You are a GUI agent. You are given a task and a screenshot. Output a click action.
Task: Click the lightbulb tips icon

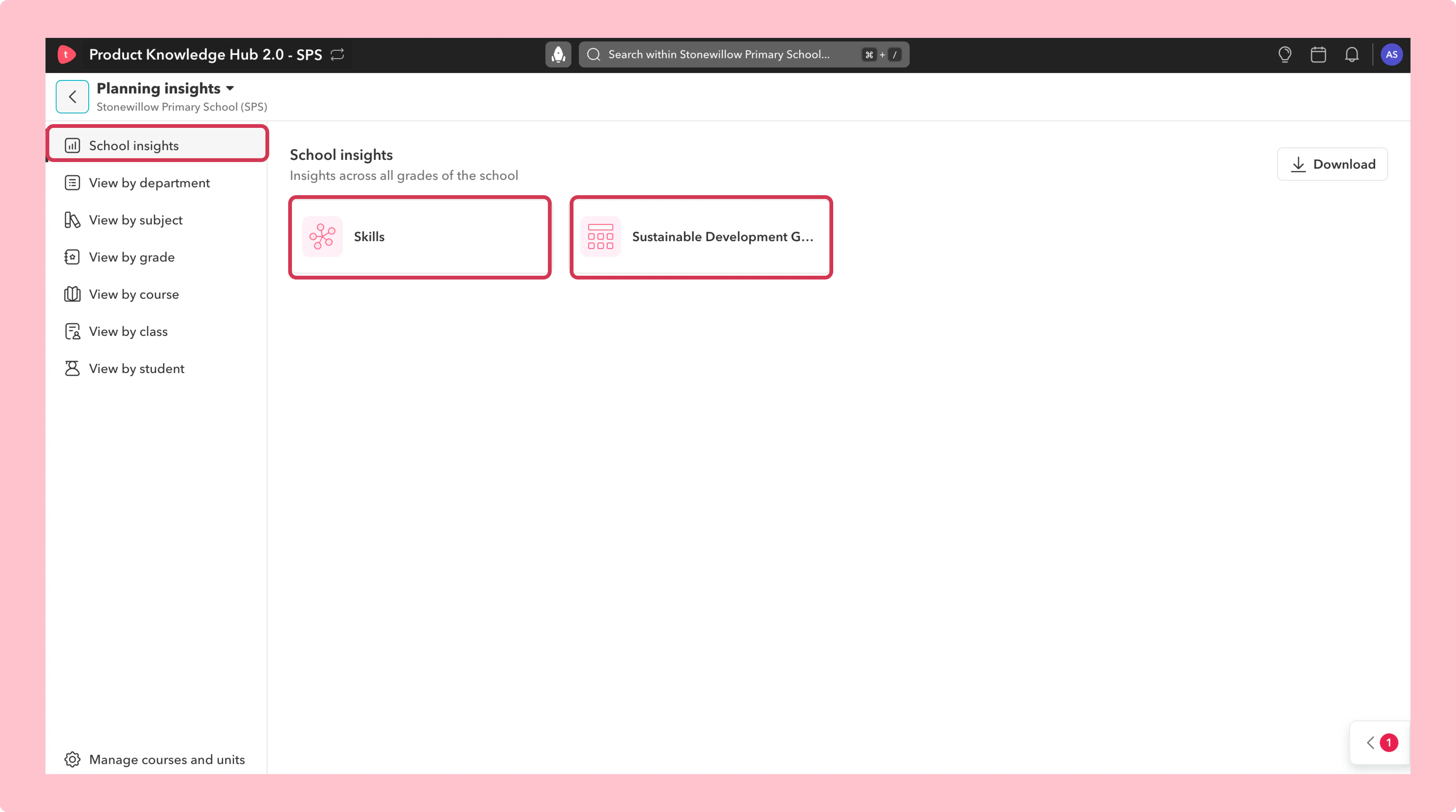coord(1285,54)
